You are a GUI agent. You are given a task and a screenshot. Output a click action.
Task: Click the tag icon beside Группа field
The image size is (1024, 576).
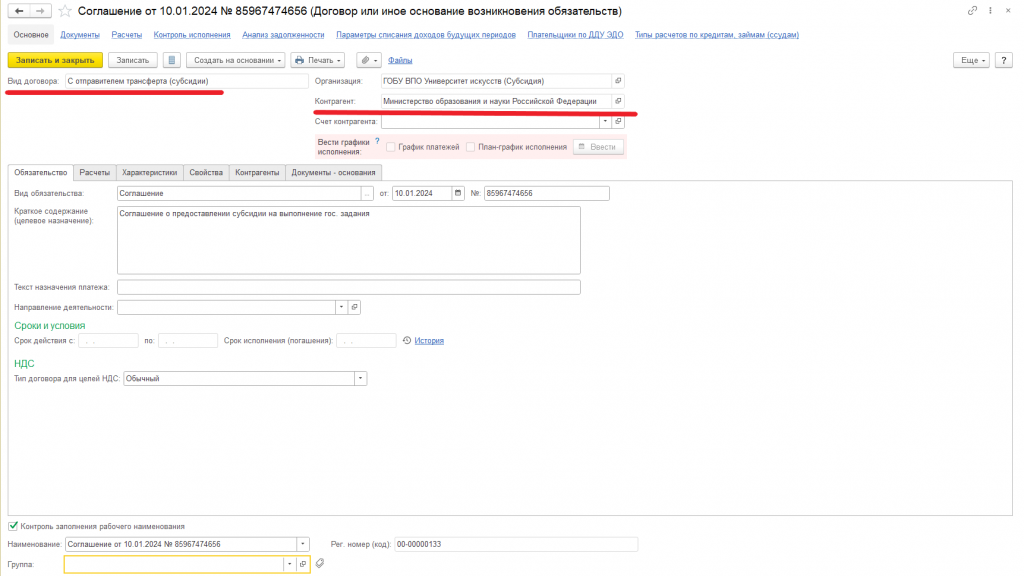[320, 564]
